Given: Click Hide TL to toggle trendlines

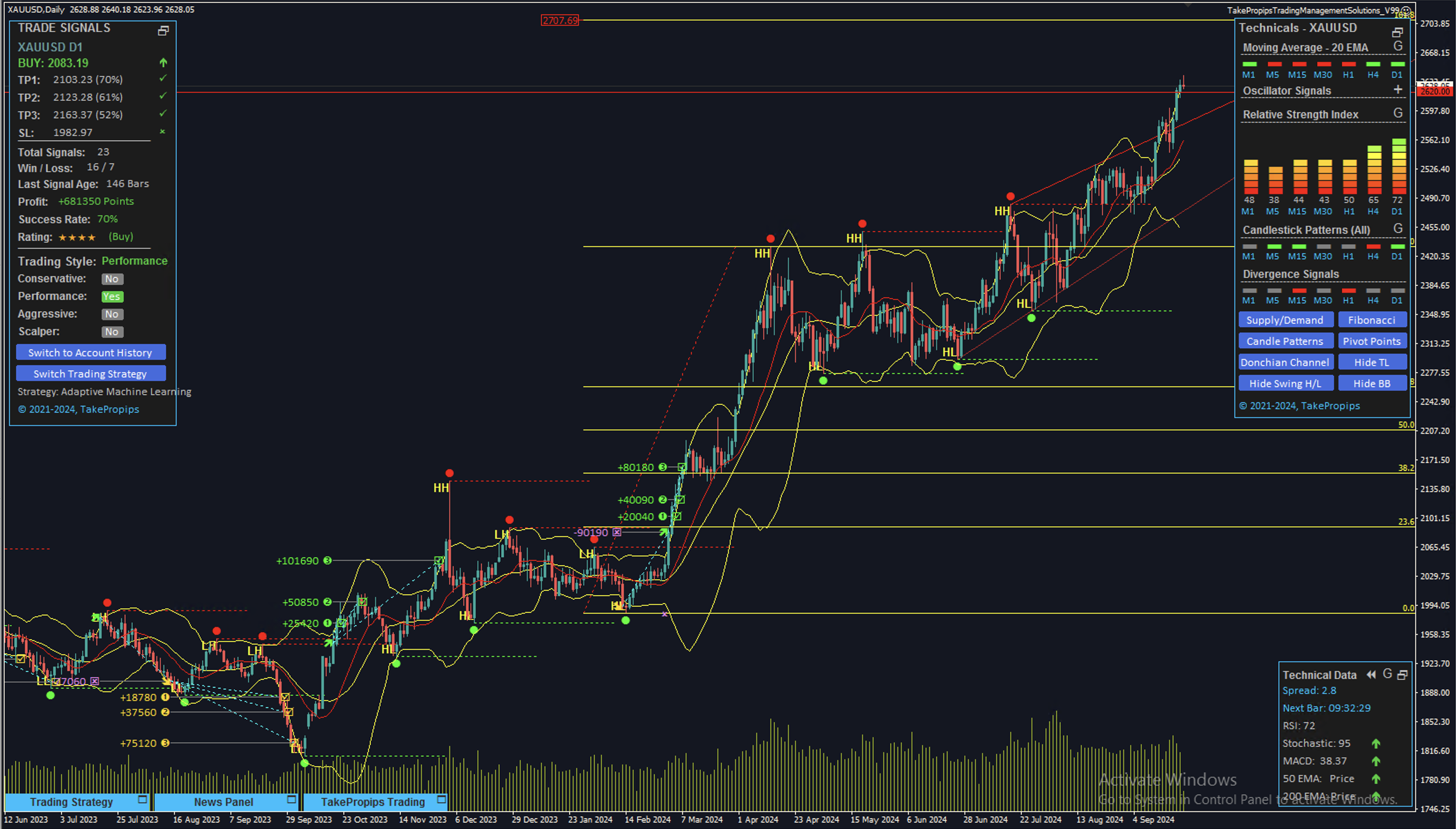Looking at the screenshot, I should click(1372, 362).
